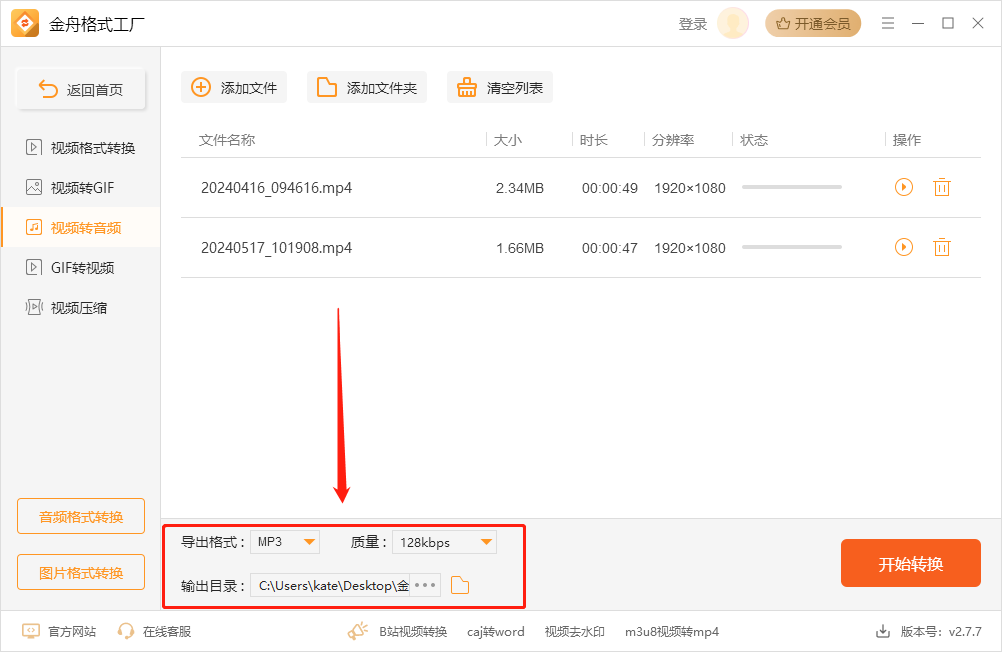Image resolution: width=1002 pixels, height=652 pixels.
Task: Select 视频压缩 in sidebar
Action: pos(81,308)
